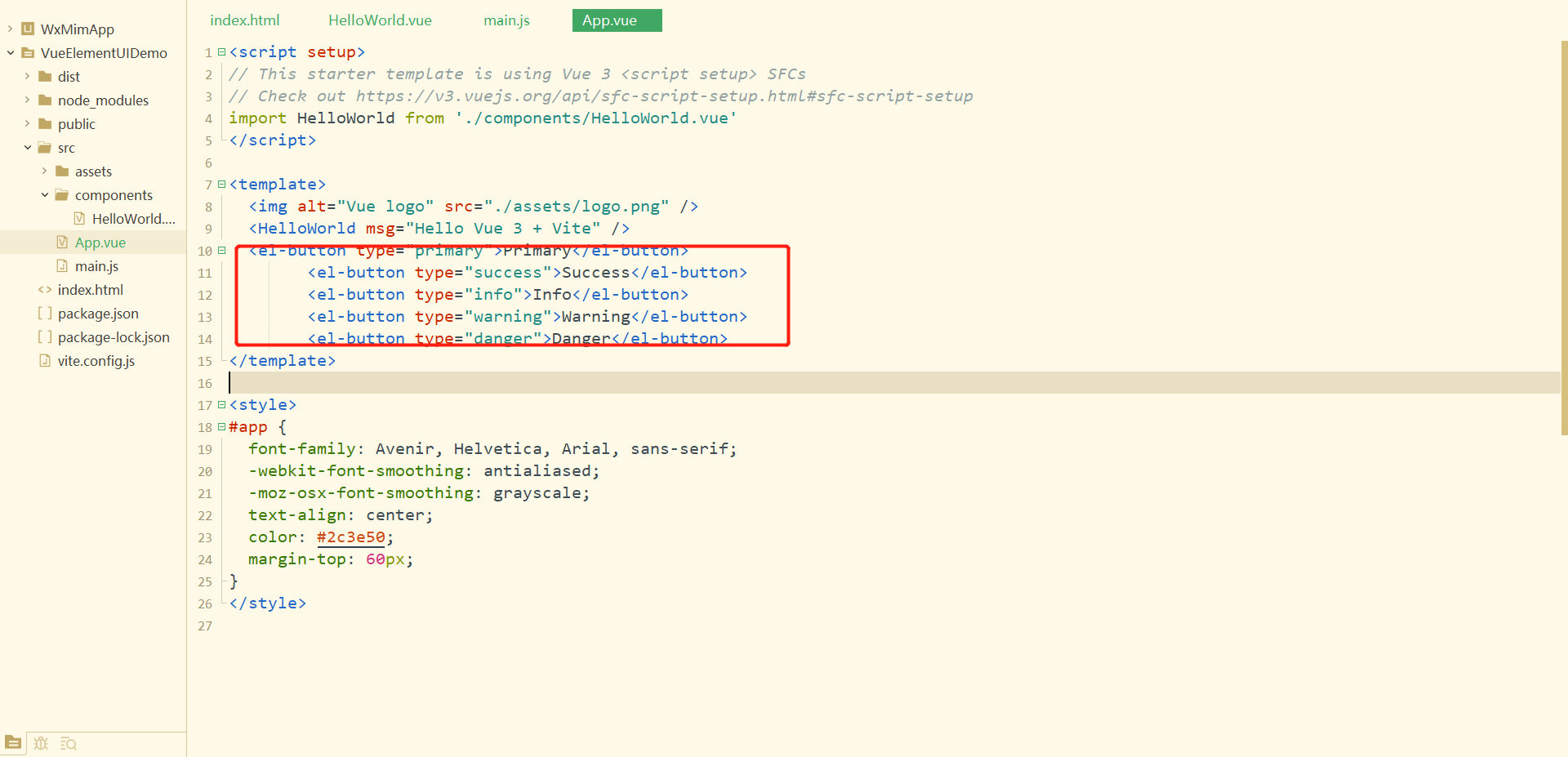This screenshot has height=757, width=1568.
Task: Select App.vue label in the project tree
Action: coord(100,242)
